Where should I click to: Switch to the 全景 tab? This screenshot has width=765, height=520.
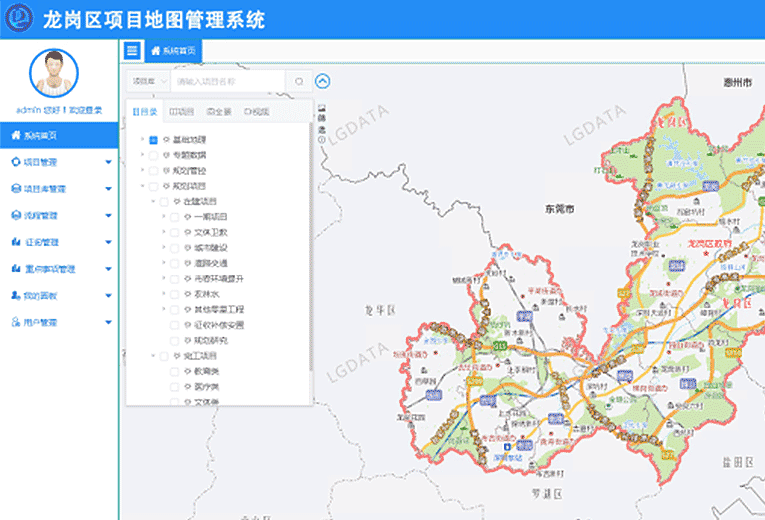coord(219,112)
